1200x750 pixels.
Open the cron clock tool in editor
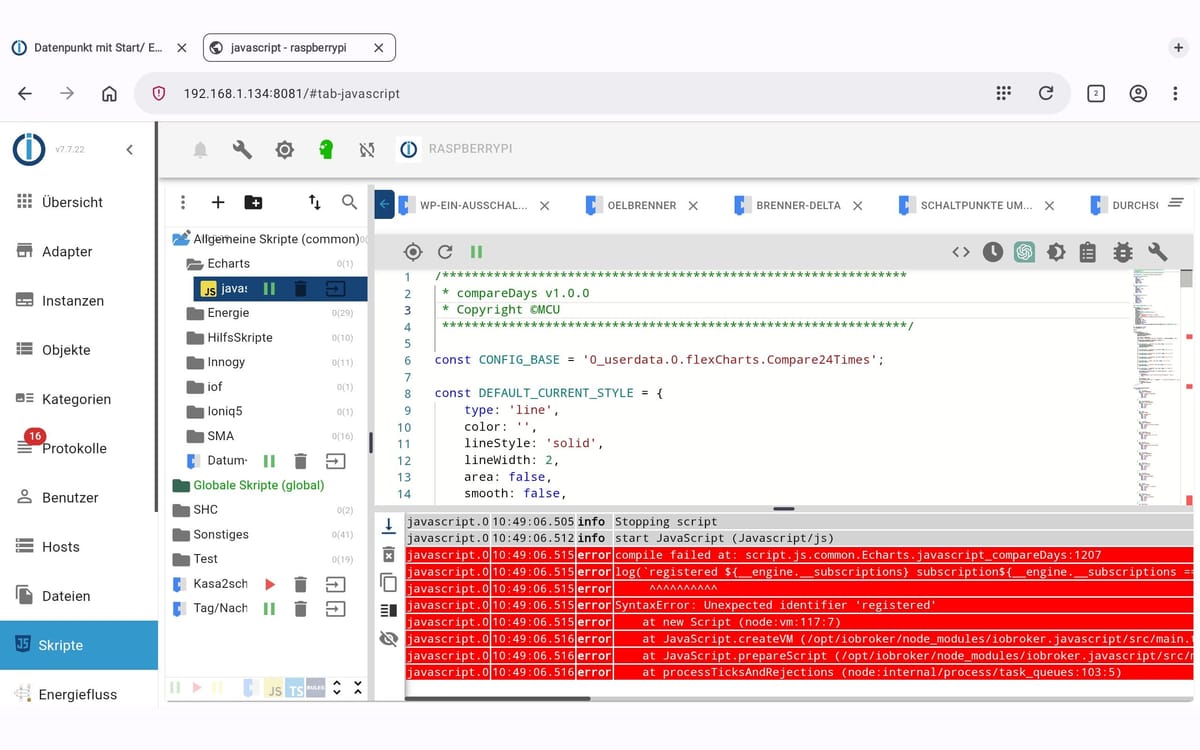click(x=992, y=252)
